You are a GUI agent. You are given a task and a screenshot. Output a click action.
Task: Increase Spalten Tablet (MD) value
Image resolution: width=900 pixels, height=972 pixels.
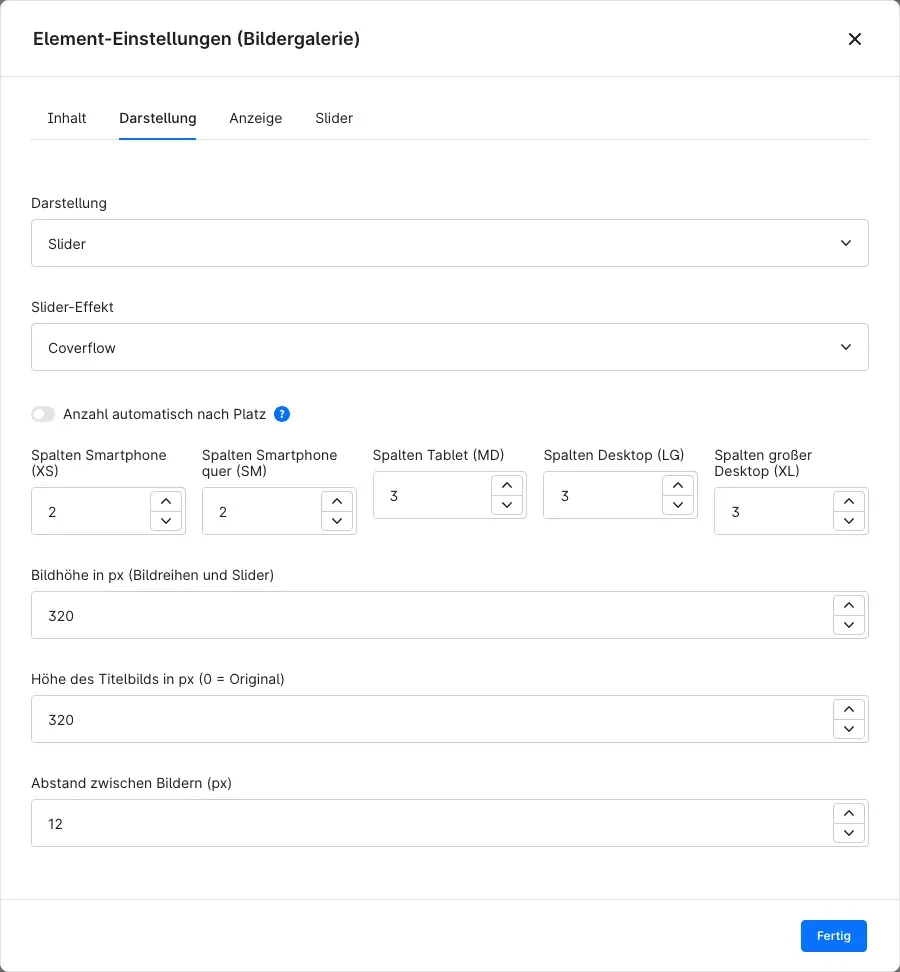[507, 485]
